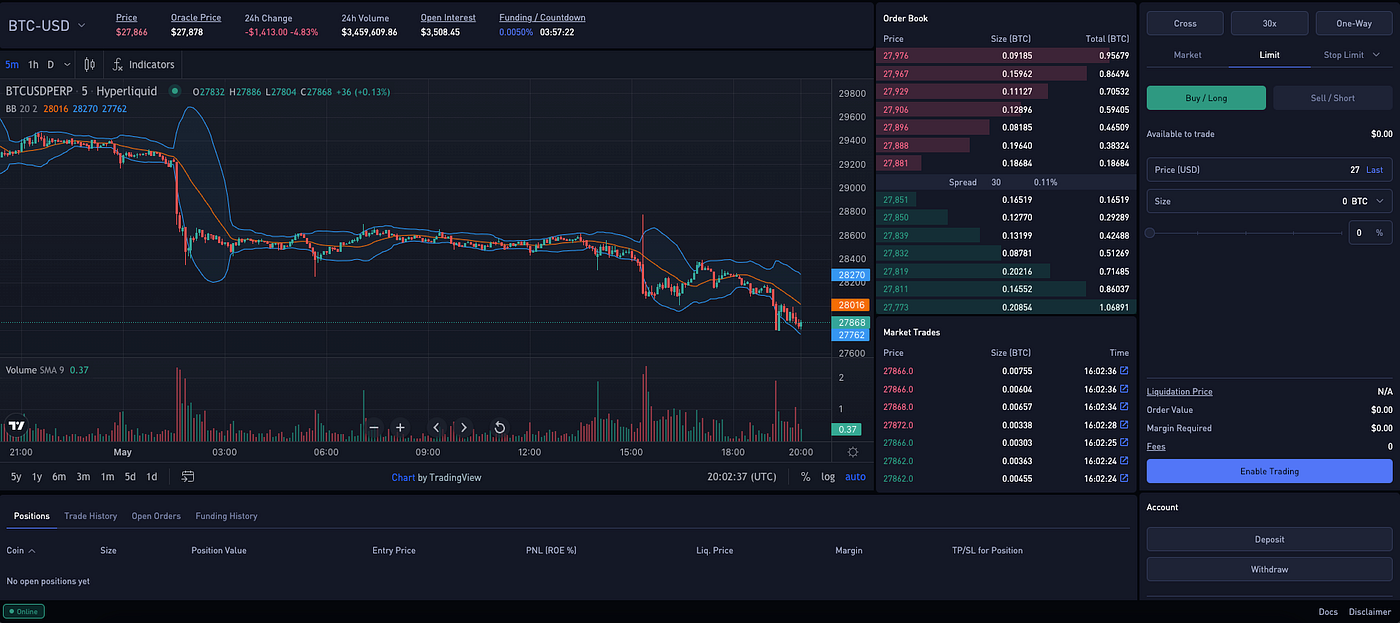Select Sell / Short side
Image resolution: width=1400 pixels, height=623 pixels.
tap(1333, 98)
